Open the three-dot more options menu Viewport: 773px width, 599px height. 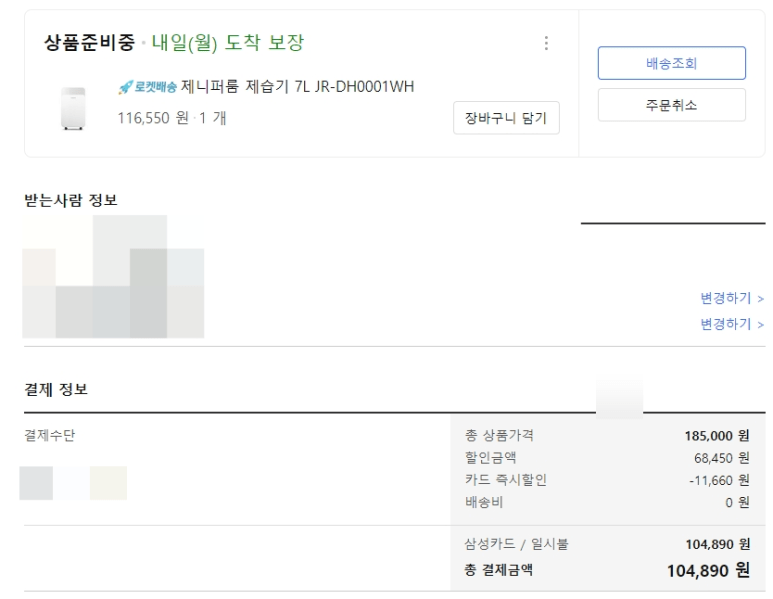point(546,44)
